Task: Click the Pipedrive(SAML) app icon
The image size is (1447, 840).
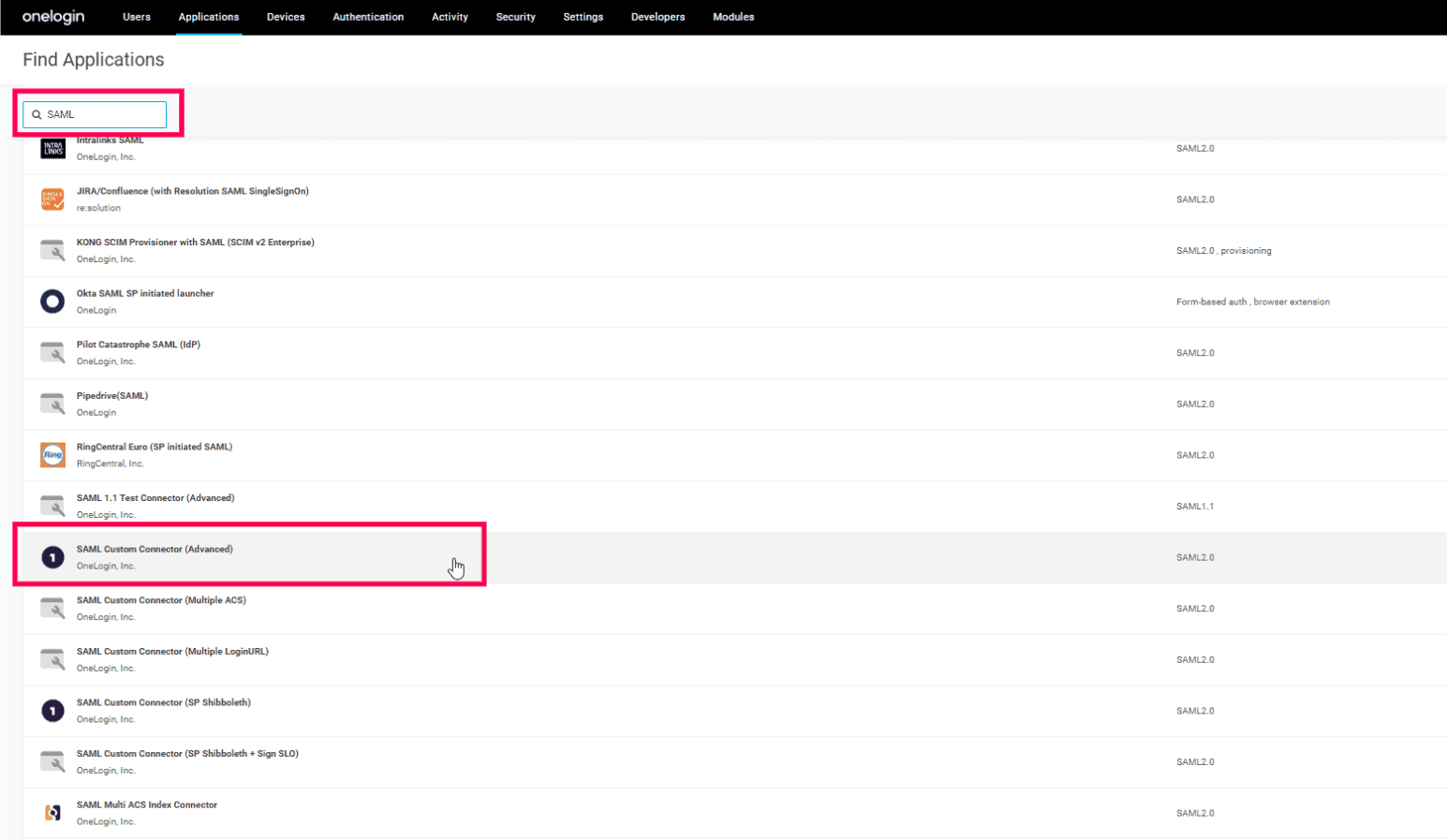Action: click(x=52, y=404)
